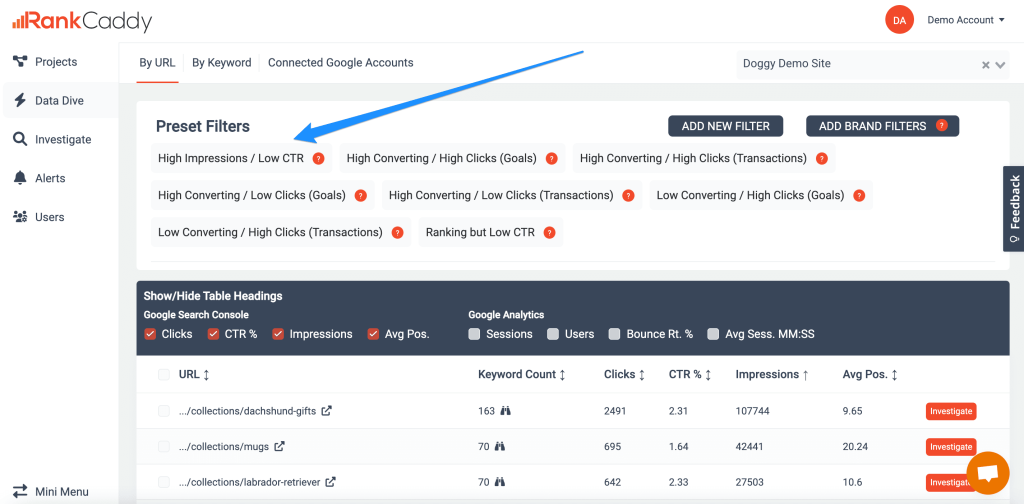Click binoculars icon in collections/mugs row
Viewport: 1024px width, 504px height.
coord(500,447)
